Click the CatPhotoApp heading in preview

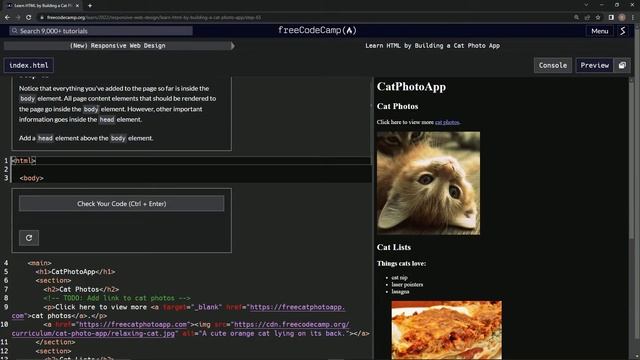[x=411, y=87]
